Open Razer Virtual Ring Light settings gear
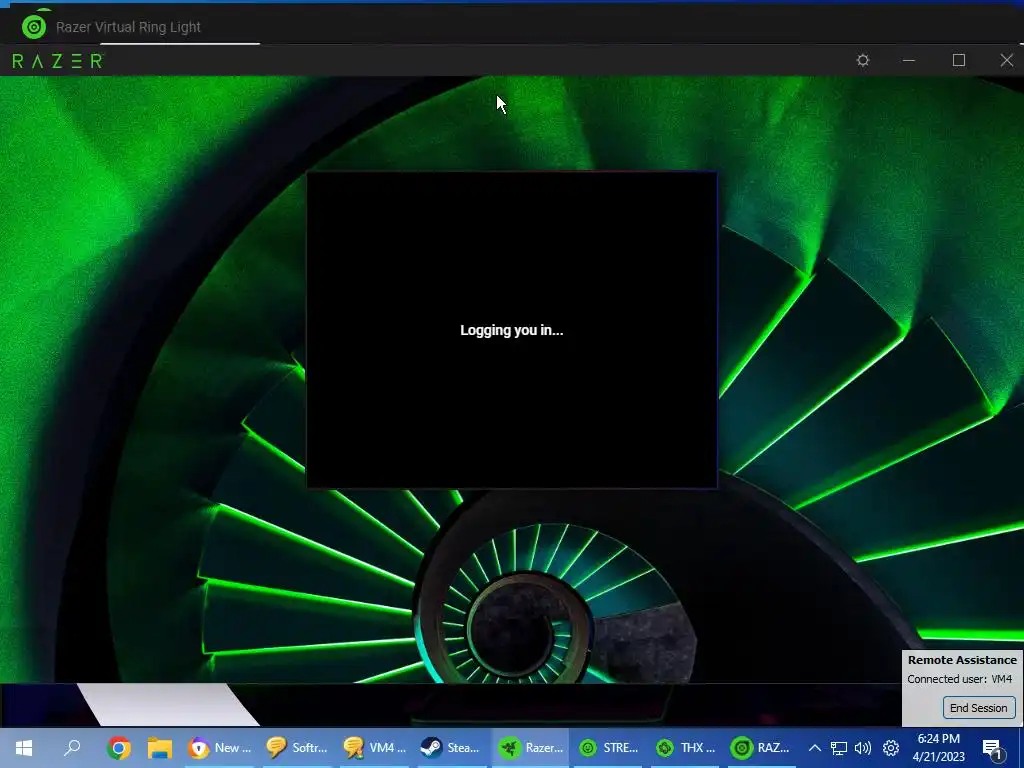This screenshot has width=1024, height=768. pos(863,61)
